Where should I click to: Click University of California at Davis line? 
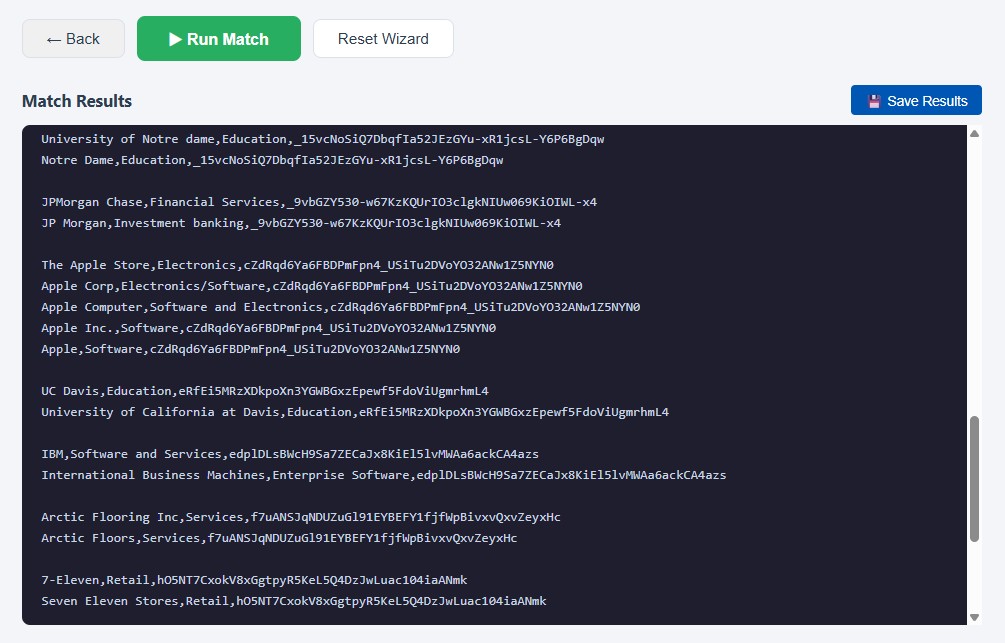[355, 412]
